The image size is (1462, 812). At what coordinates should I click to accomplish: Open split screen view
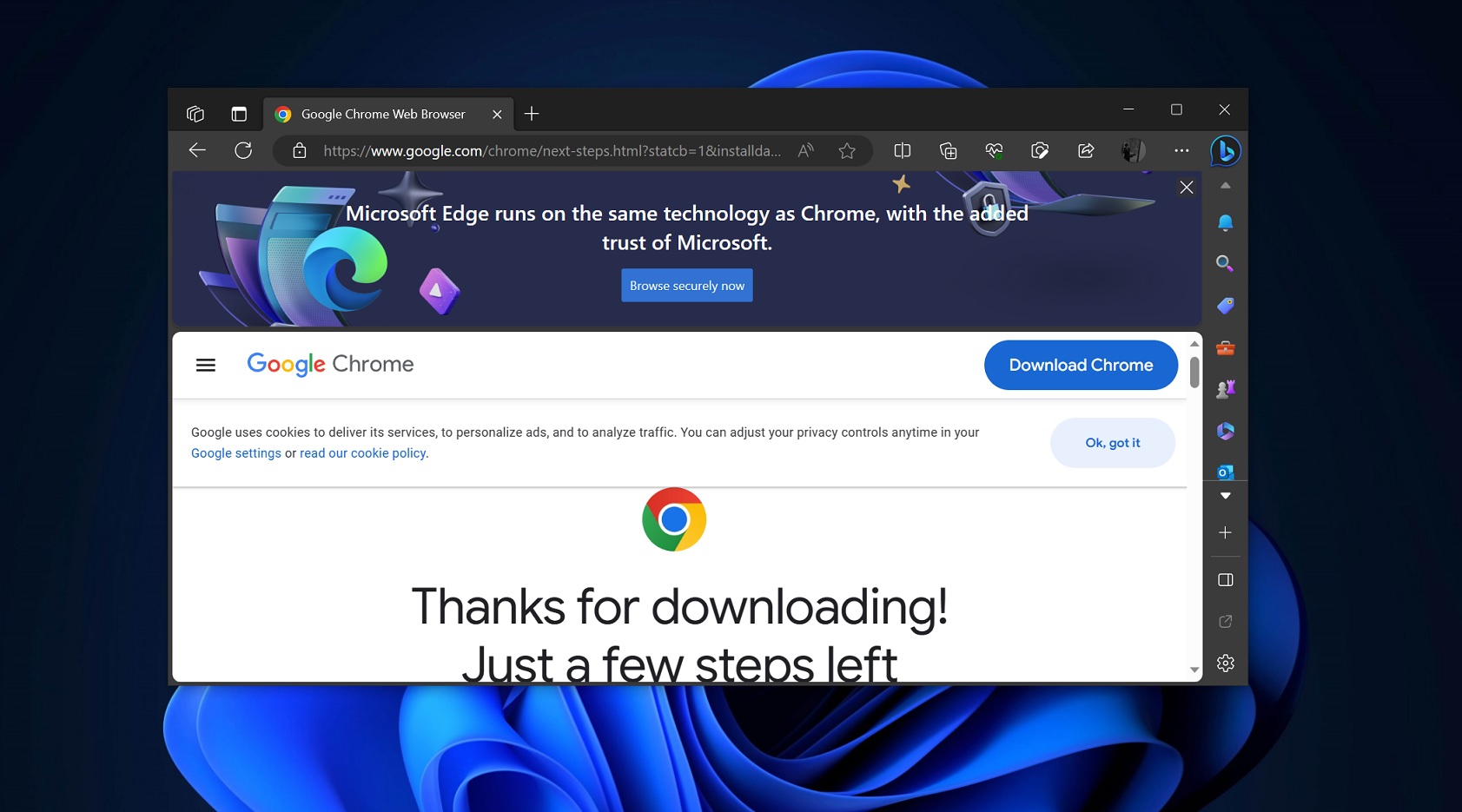click(902, 150)
